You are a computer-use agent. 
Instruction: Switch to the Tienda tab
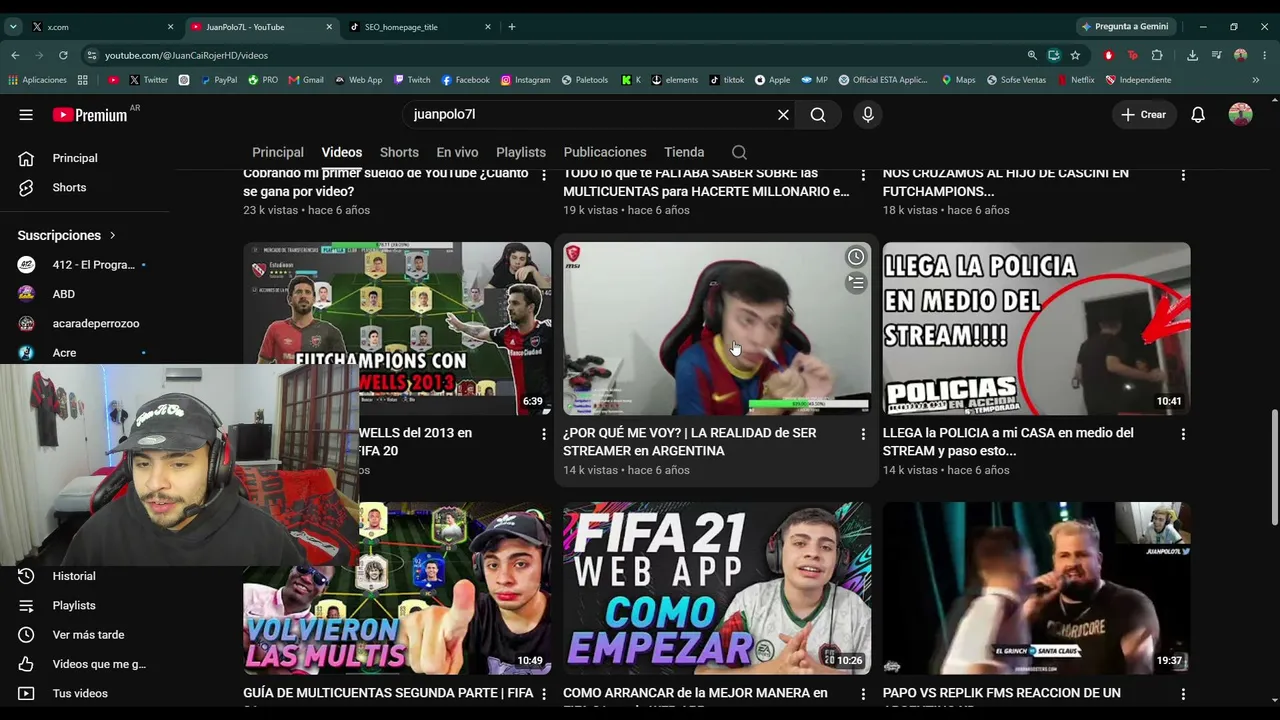(684, 152)
